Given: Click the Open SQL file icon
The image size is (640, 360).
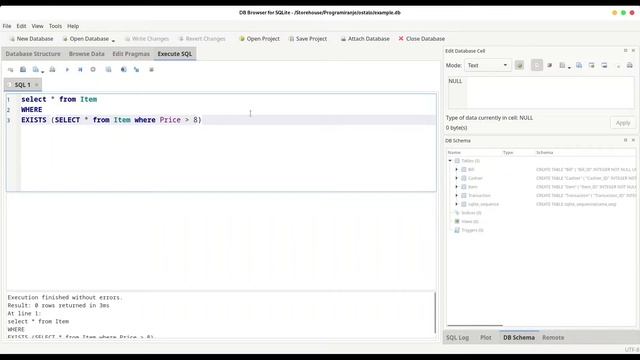Looking at the screenshot, I should (23, 70).
